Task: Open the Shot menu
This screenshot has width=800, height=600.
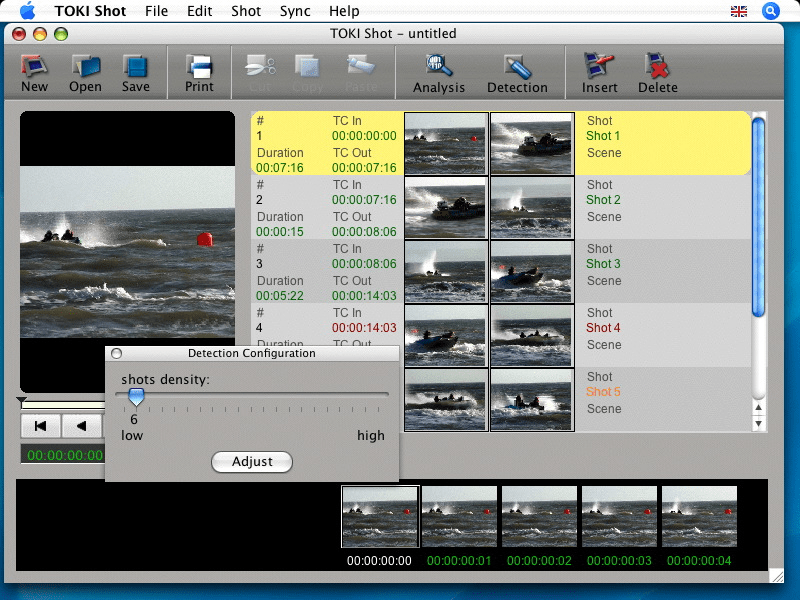Action: point(246,11)
